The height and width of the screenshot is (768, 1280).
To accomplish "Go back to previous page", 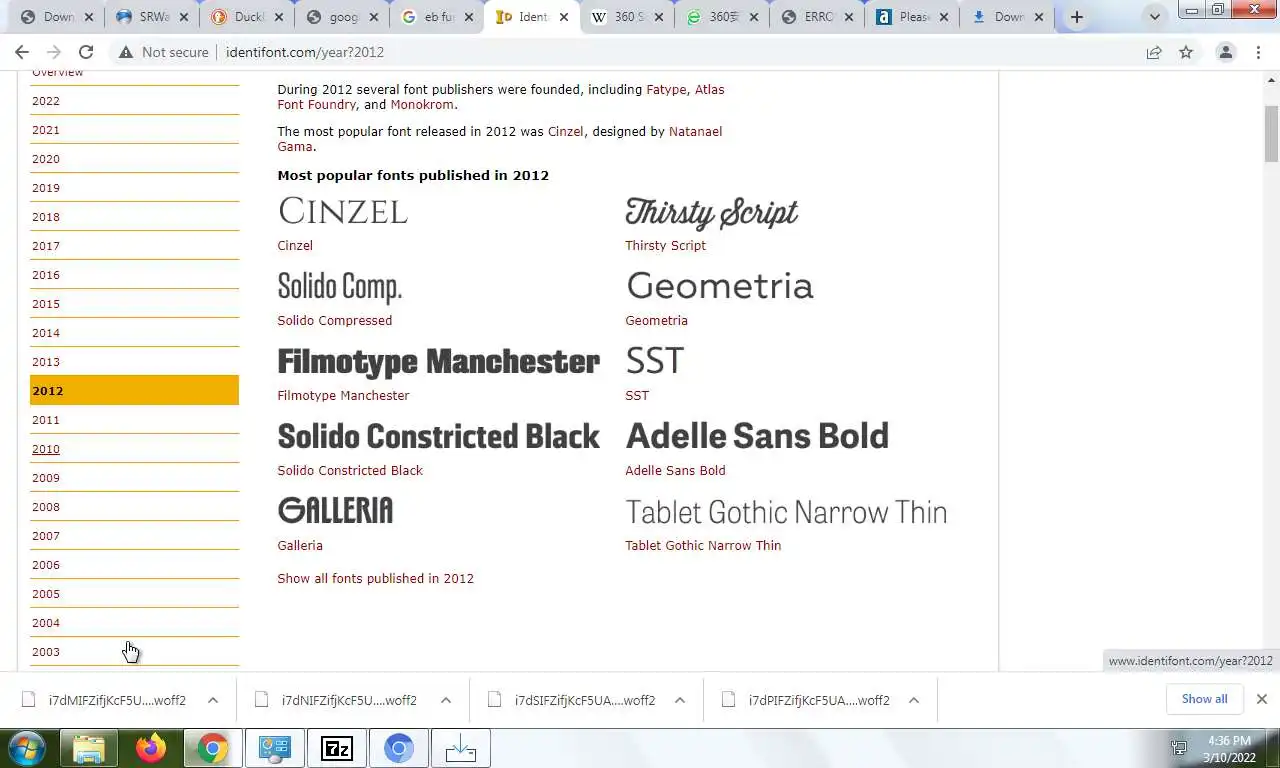I will [x=22, y=52].
